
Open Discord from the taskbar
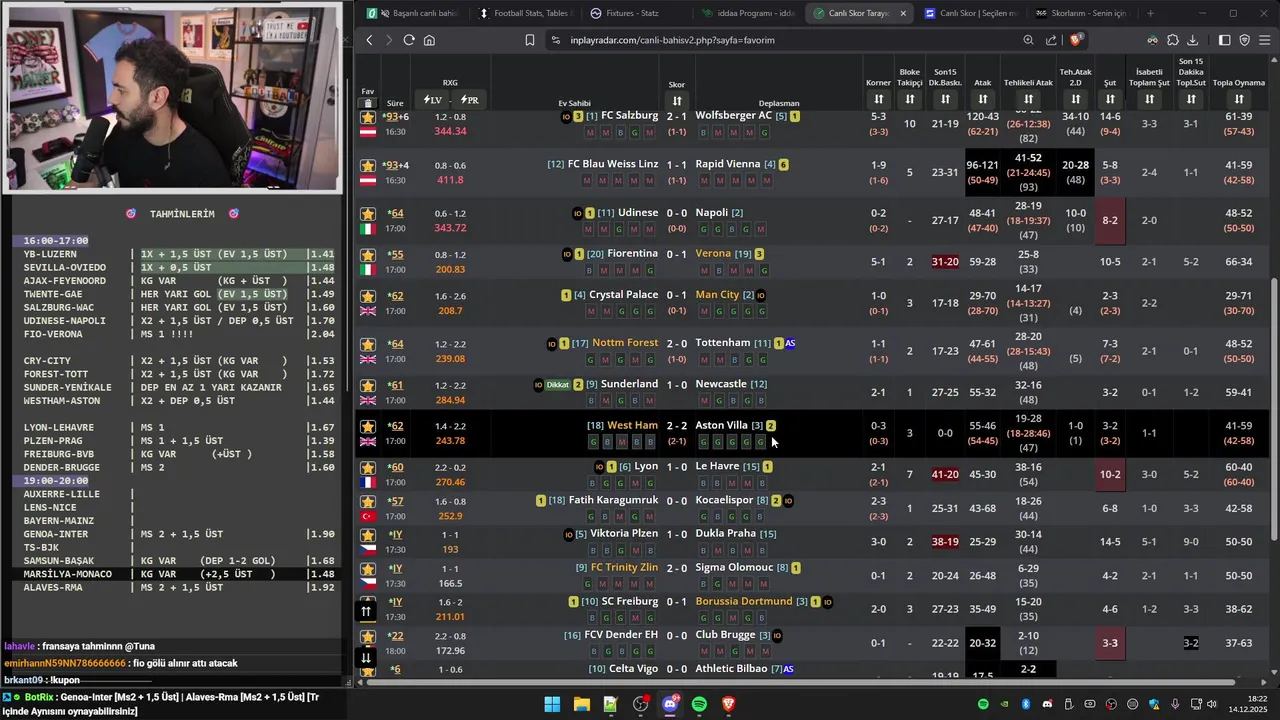point(670,704)
